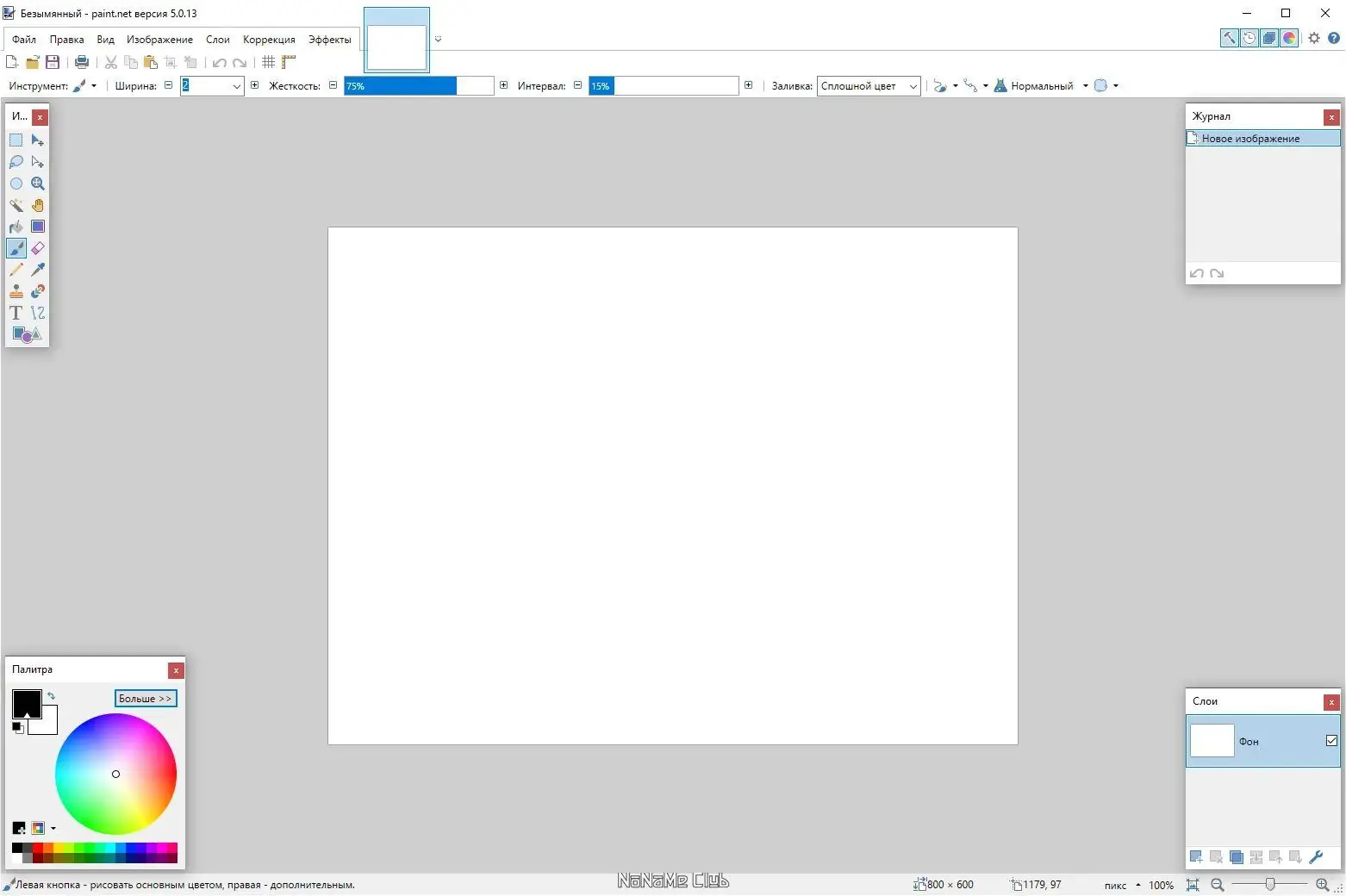Image resolution: width=1346 pixels, height=896 pixels.
Task: Save the image using floppy icon
Action: [x=53, y=62]
